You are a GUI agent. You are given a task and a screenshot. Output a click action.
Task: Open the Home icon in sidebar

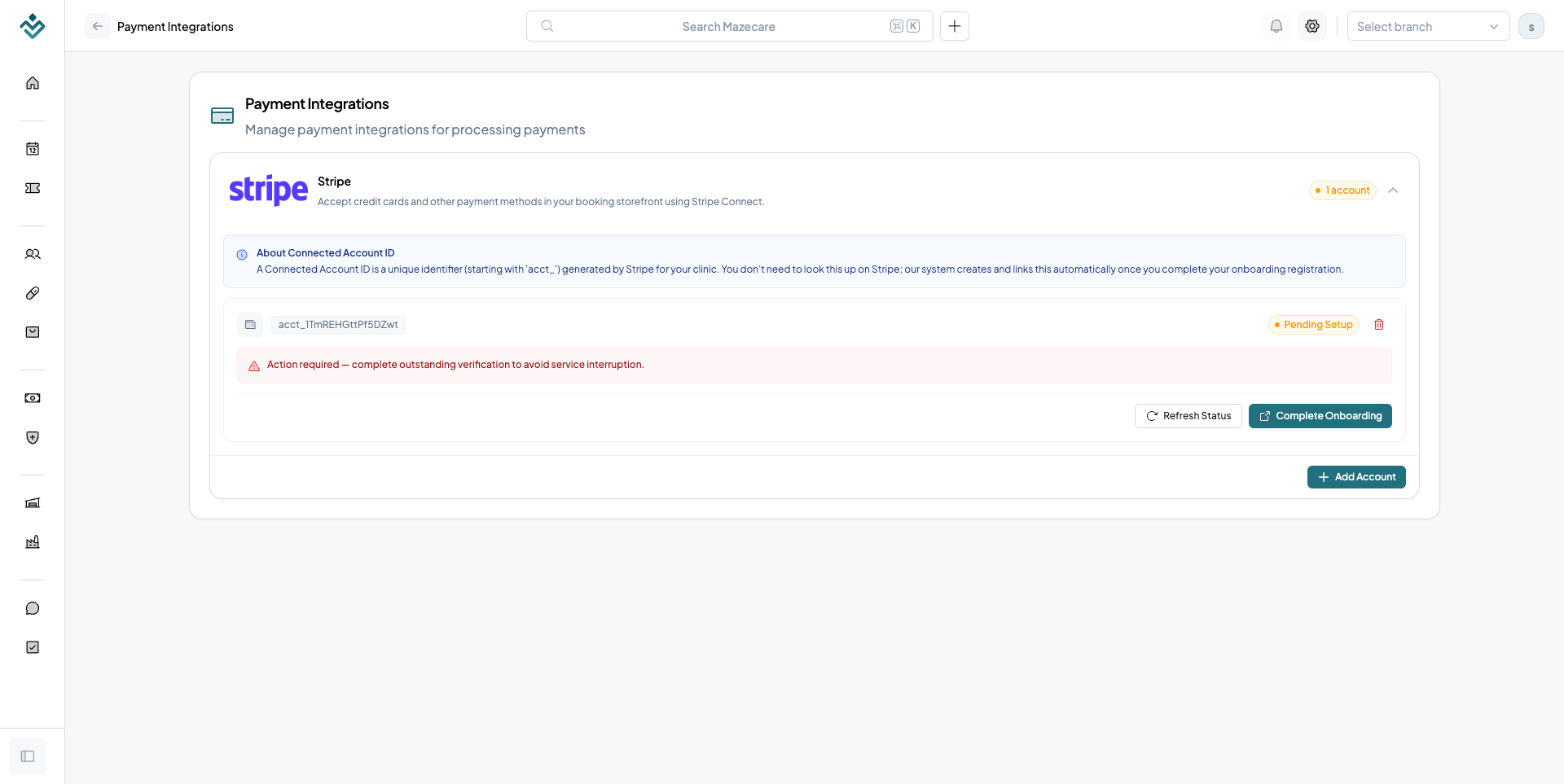33,83
